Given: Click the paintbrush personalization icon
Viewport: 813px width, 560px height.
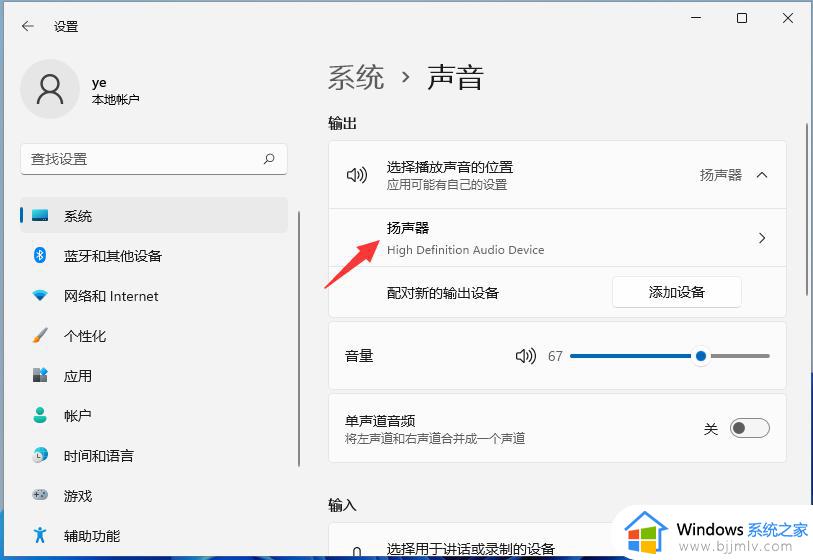Looking at the screenshot, I should 40,335.
